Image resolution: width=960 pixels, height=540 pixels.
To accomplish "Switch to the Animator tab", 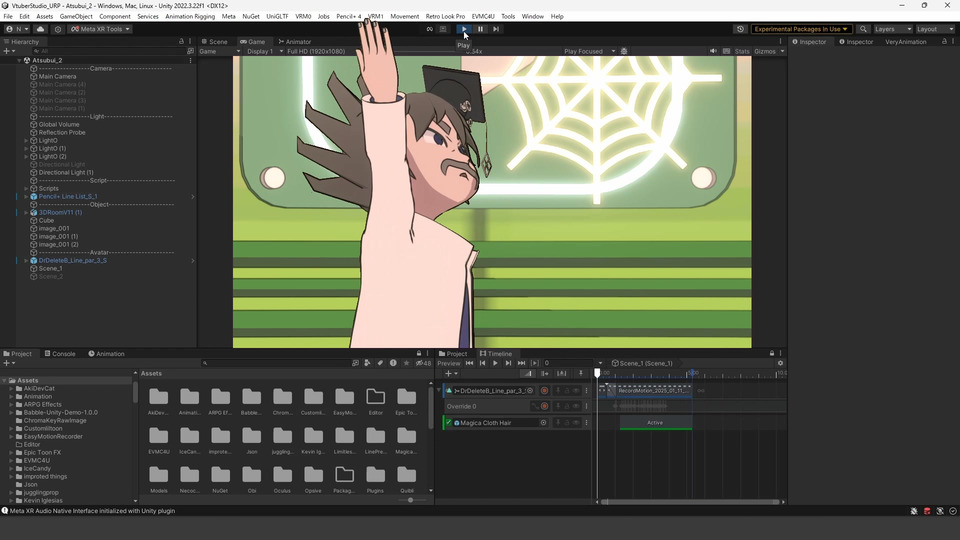I will click(294, 42).
